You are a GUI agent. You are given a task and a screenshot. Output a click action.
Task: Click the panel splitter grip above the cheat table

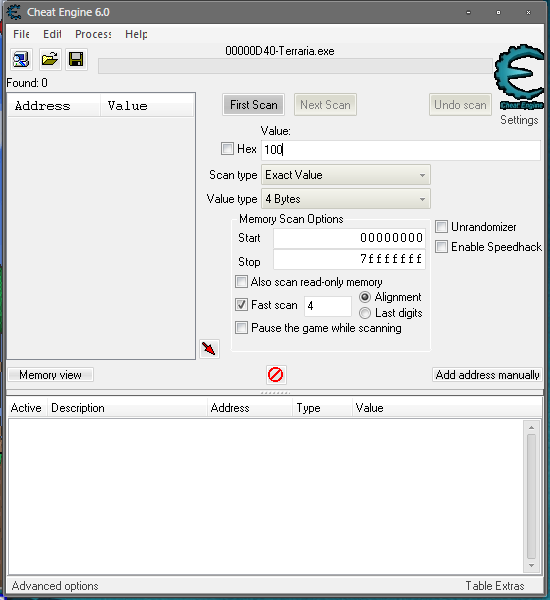(275, 393)
